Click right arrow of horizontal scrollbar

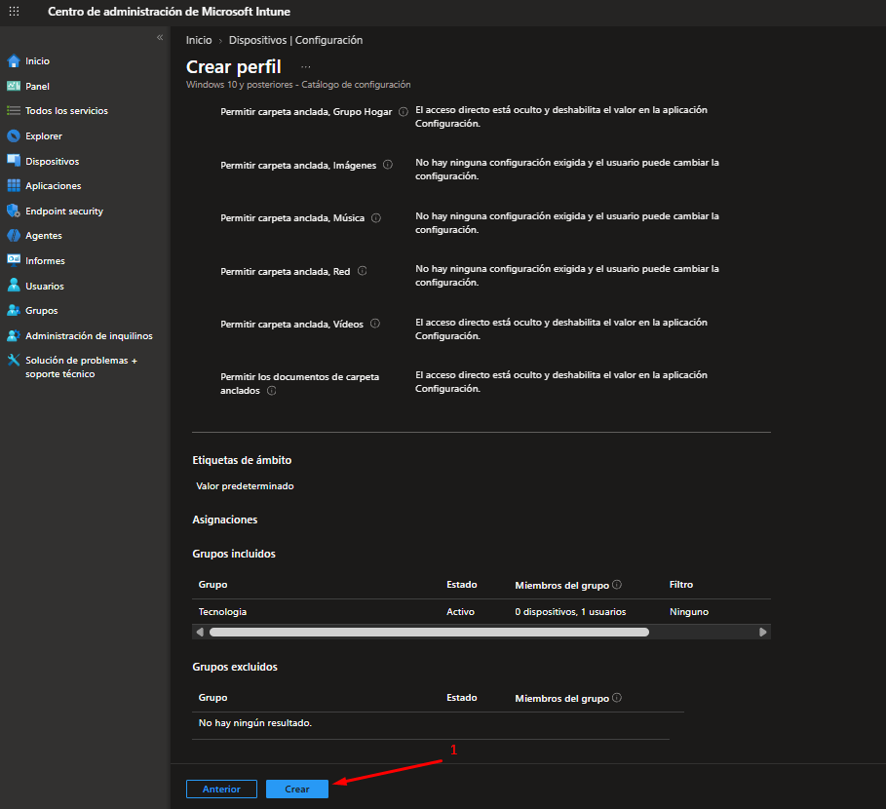(x=763, y=632)
